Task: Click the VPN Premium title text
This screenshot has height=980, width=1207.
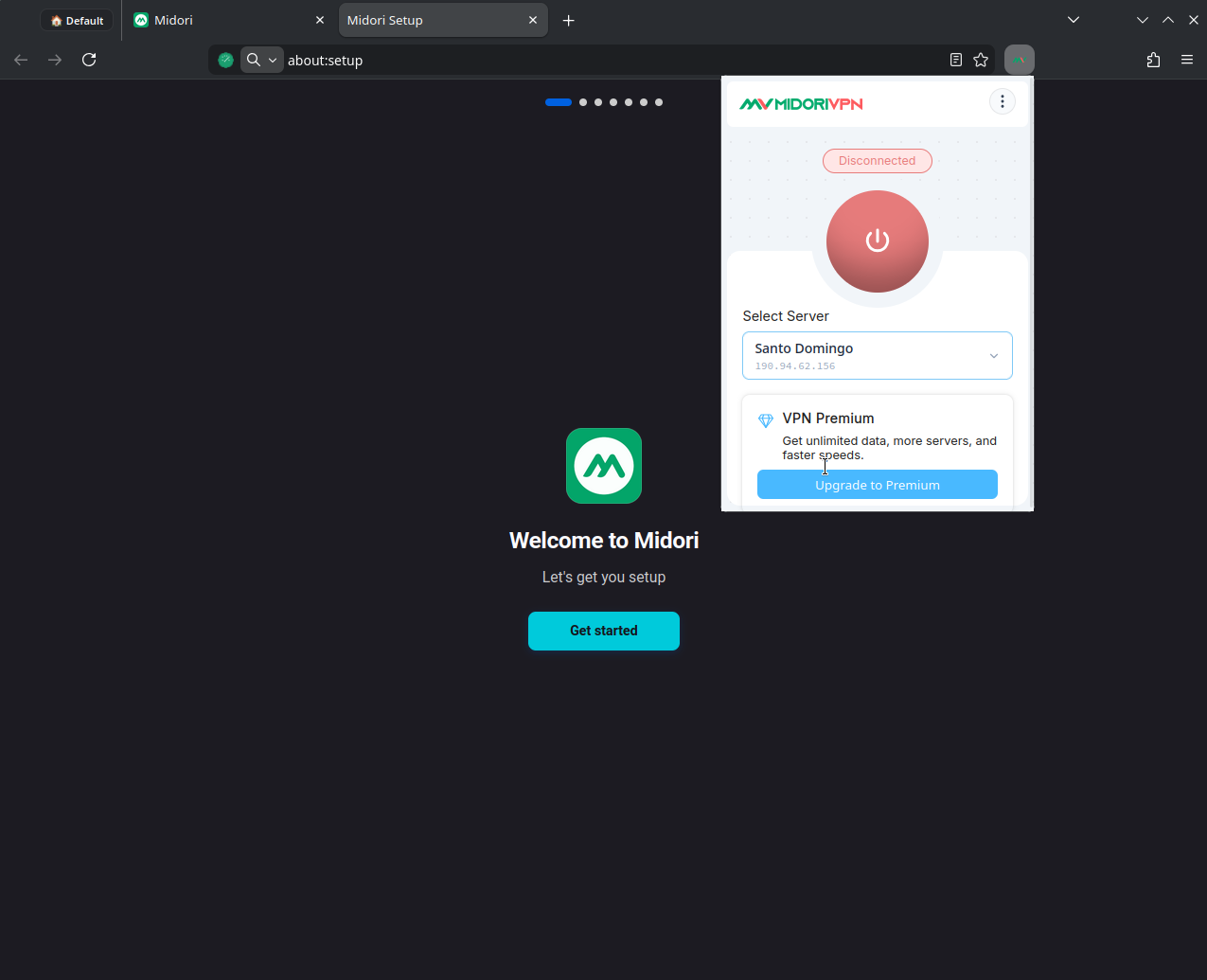Action: 828,419
